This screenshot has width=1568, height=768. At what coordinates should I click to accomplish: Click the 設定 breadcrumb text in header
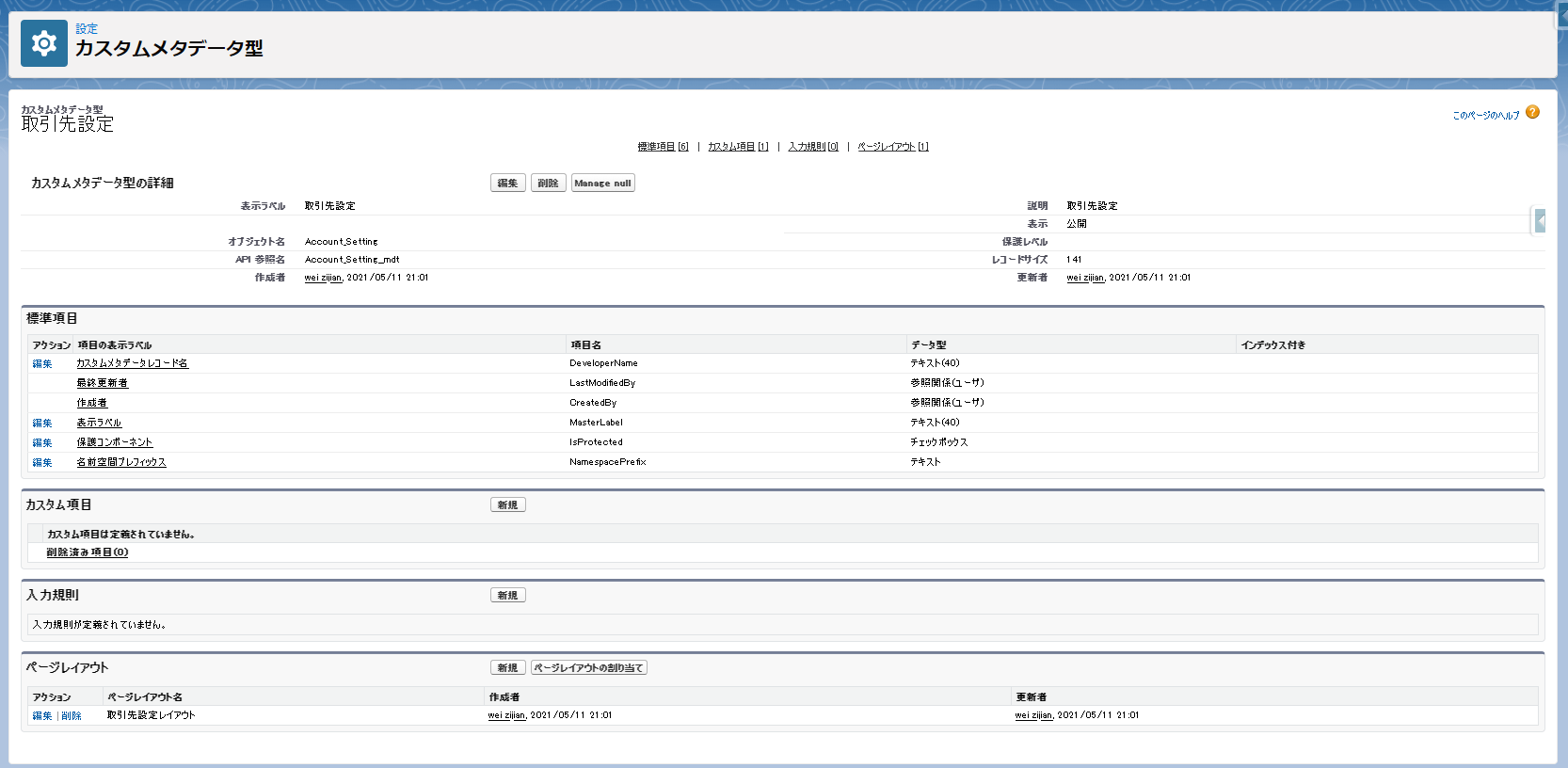pyautogui.click(x=87, y=29)
